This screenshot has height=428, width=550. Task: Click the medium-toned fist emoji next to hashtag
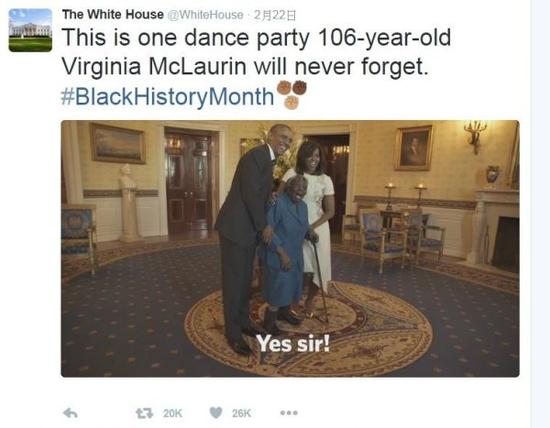tap(284, 88)
